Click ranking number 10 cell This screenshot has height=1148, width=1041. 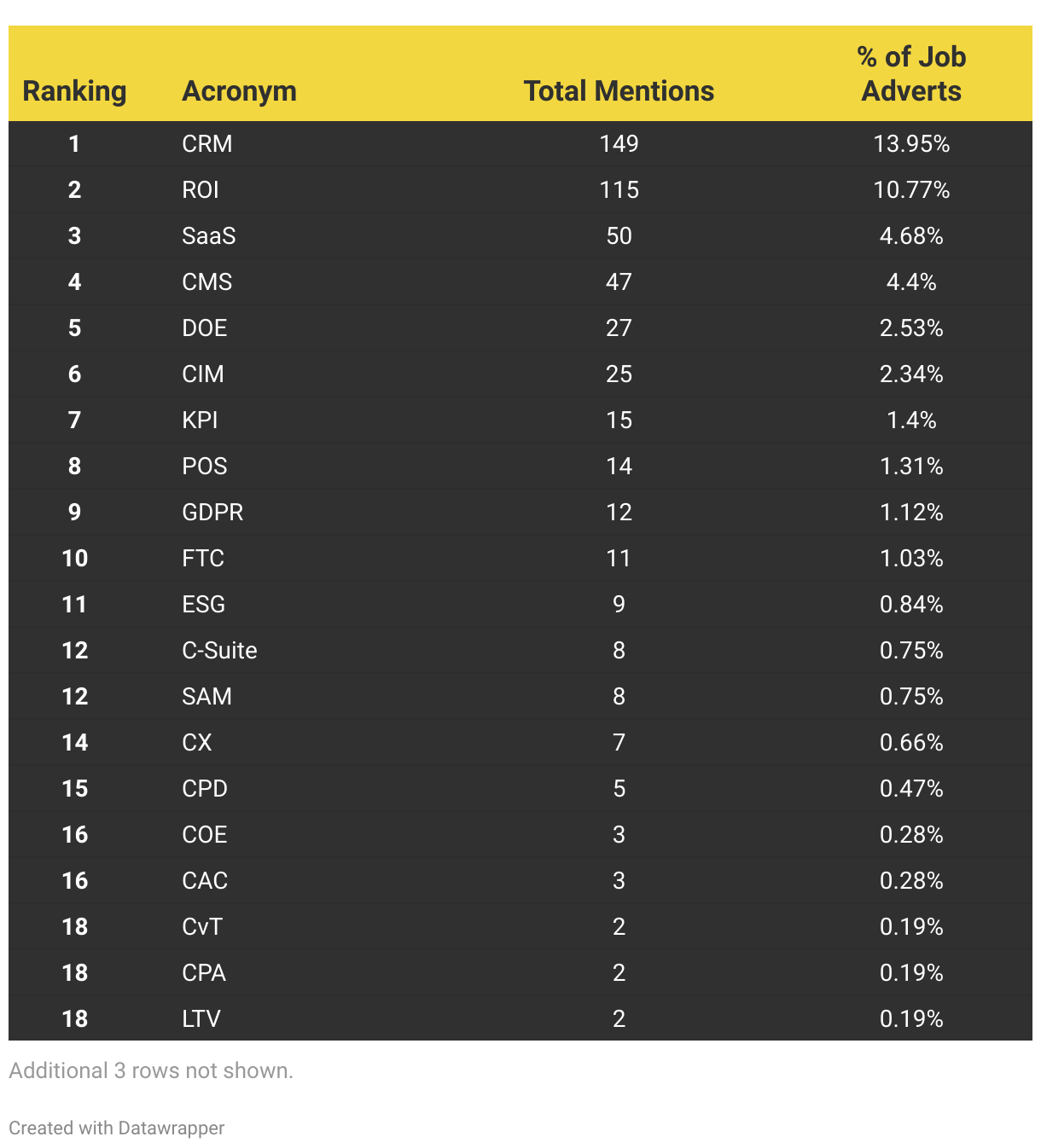(x=75, y=558)
